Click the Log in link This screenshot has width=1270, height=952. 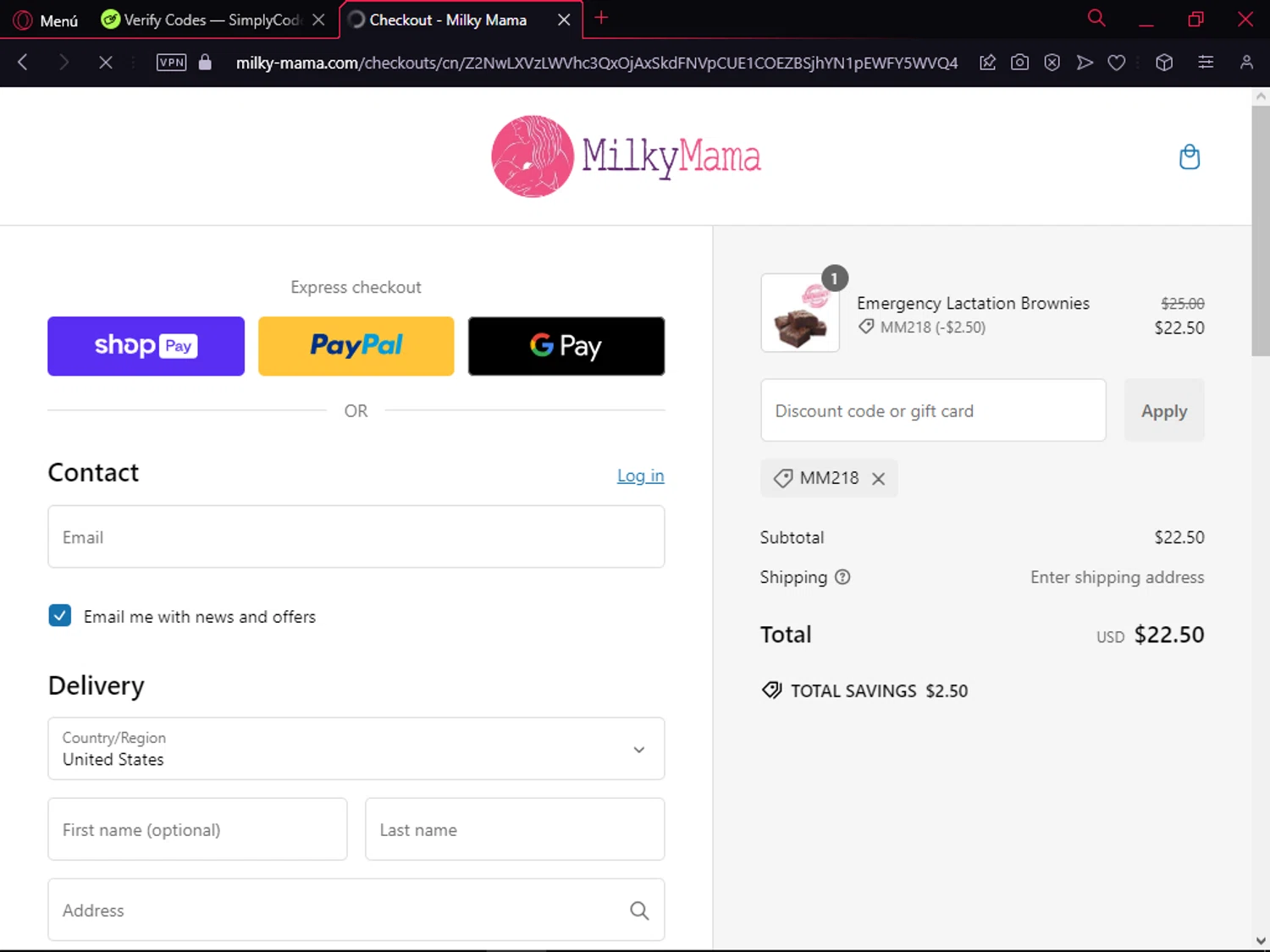[640, 476]
